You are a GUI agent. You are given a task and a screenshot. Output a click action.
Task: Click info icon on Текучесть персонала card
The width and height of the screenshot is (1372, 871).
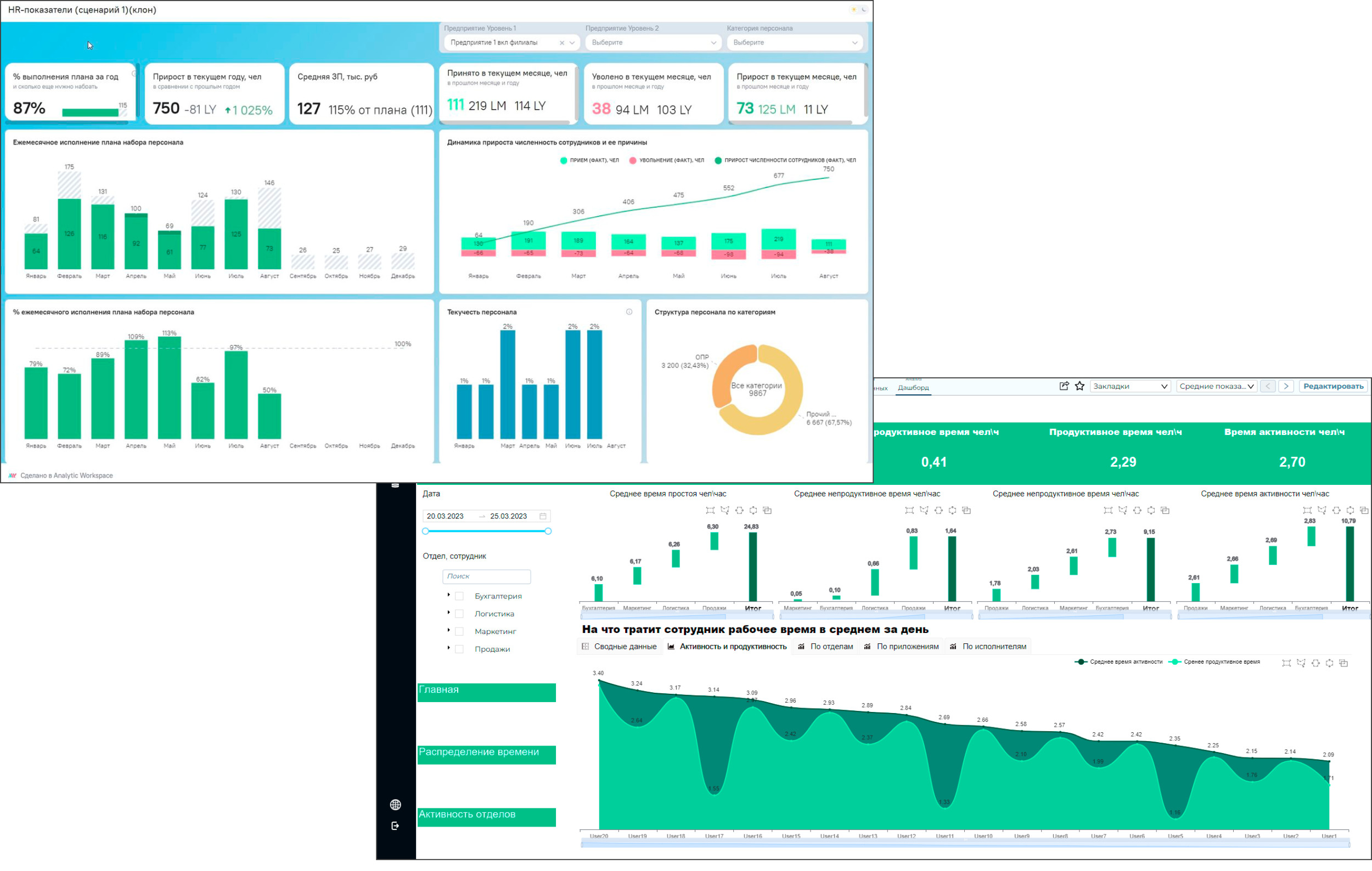click(x=629, y=312)
